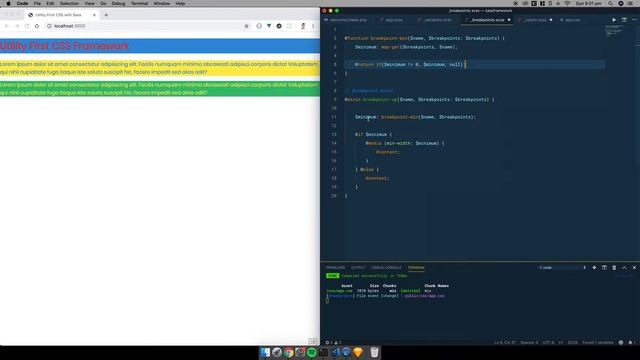
Task: Maximize the panel with the chevron-up icon
Action: point(624,268)
